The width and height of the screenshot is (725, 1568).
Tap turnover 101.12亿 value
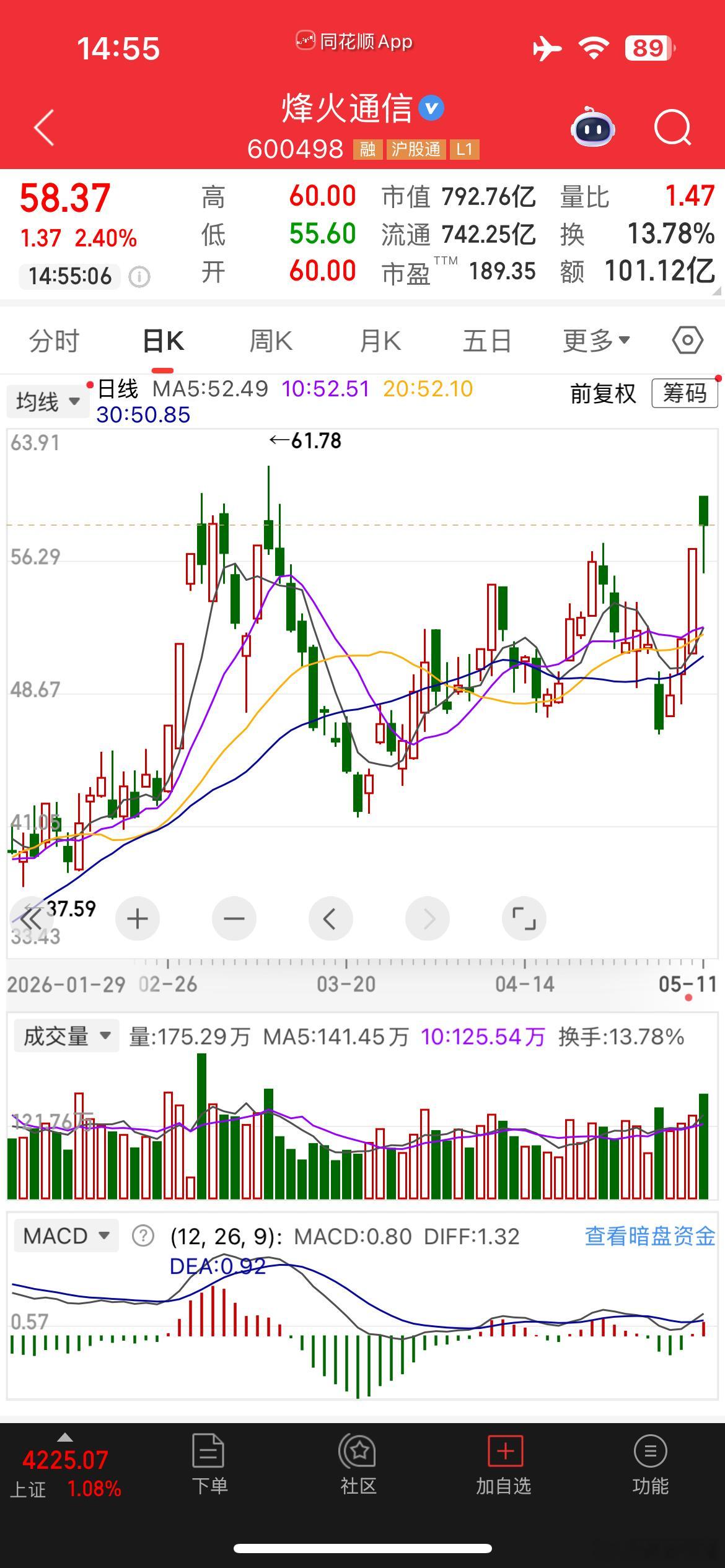pyautogui.click(x=659, y=271)
